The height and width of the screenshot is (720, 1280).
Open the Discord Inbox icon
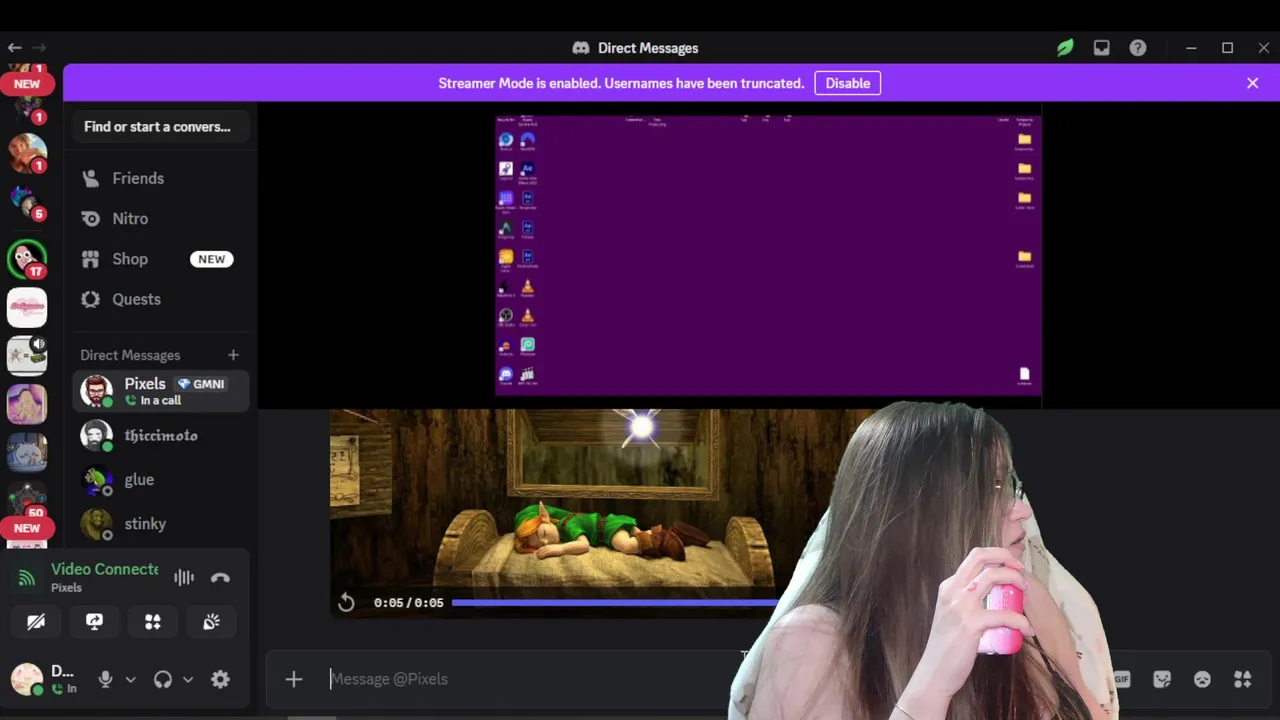click(1101, 47)
